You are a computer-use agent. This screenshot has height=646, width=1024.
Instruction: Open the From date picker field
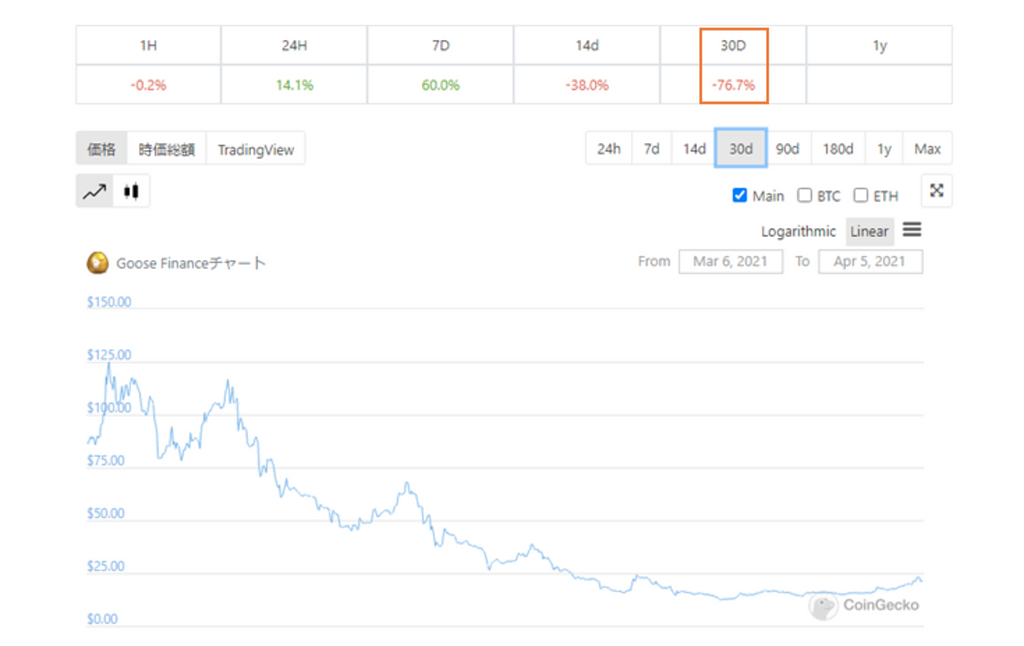[730, 262]
